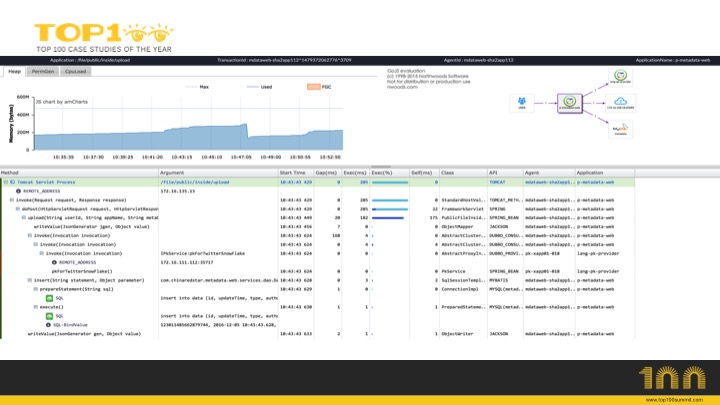The width and height of the screenshot is (720, 405).
Task: Select the pkForTwitterSnowFlake() row
Action: [317, 271]
